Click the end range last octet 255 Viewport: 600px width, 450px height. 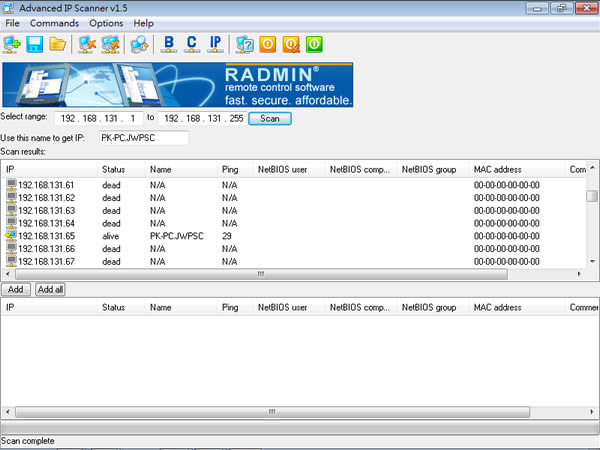pyautogui.click(x=236, y=119)
